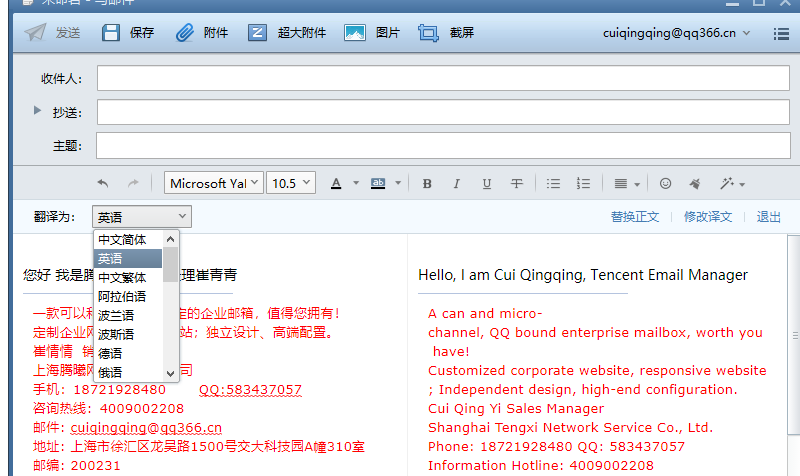Click the format clearing eraser icon
The height and width of the screenshot is (476, 800).
(695, 184)
